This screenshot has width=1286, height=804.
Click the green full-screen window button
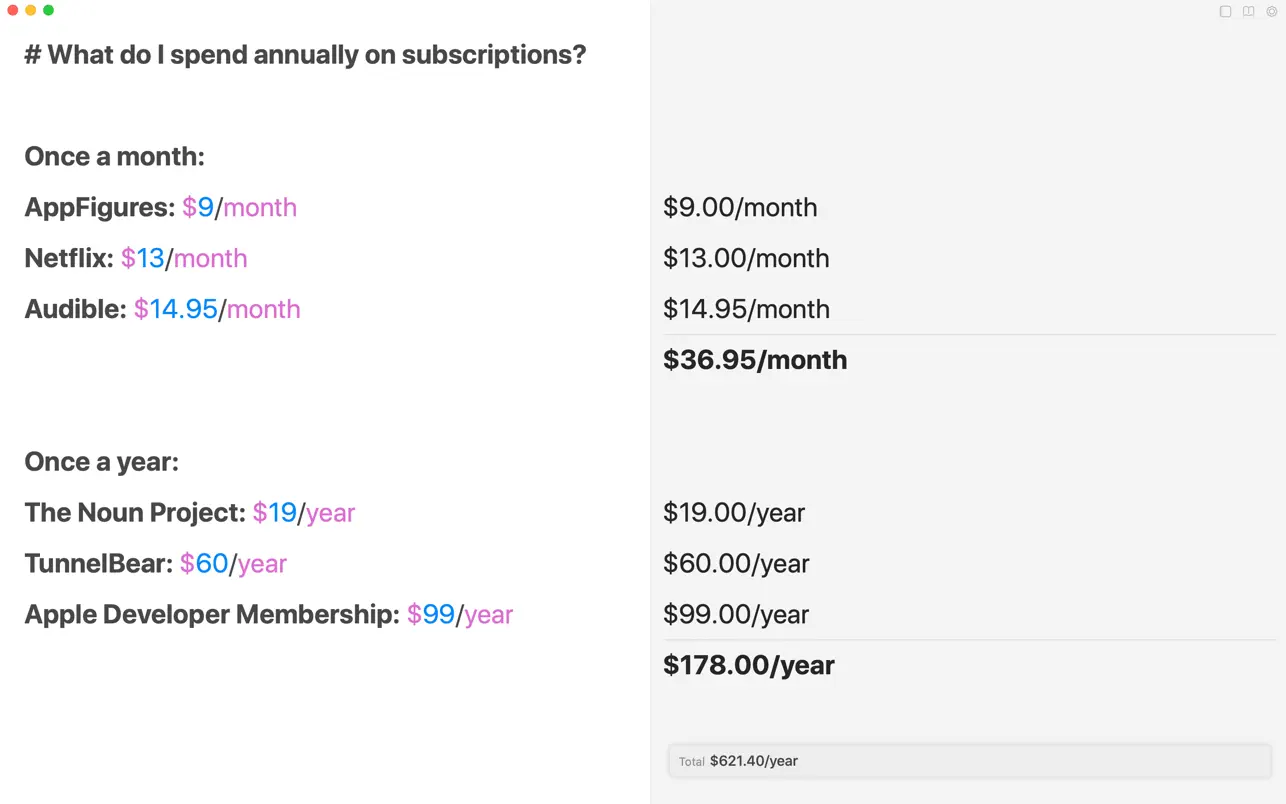click(x=48, y=10)
